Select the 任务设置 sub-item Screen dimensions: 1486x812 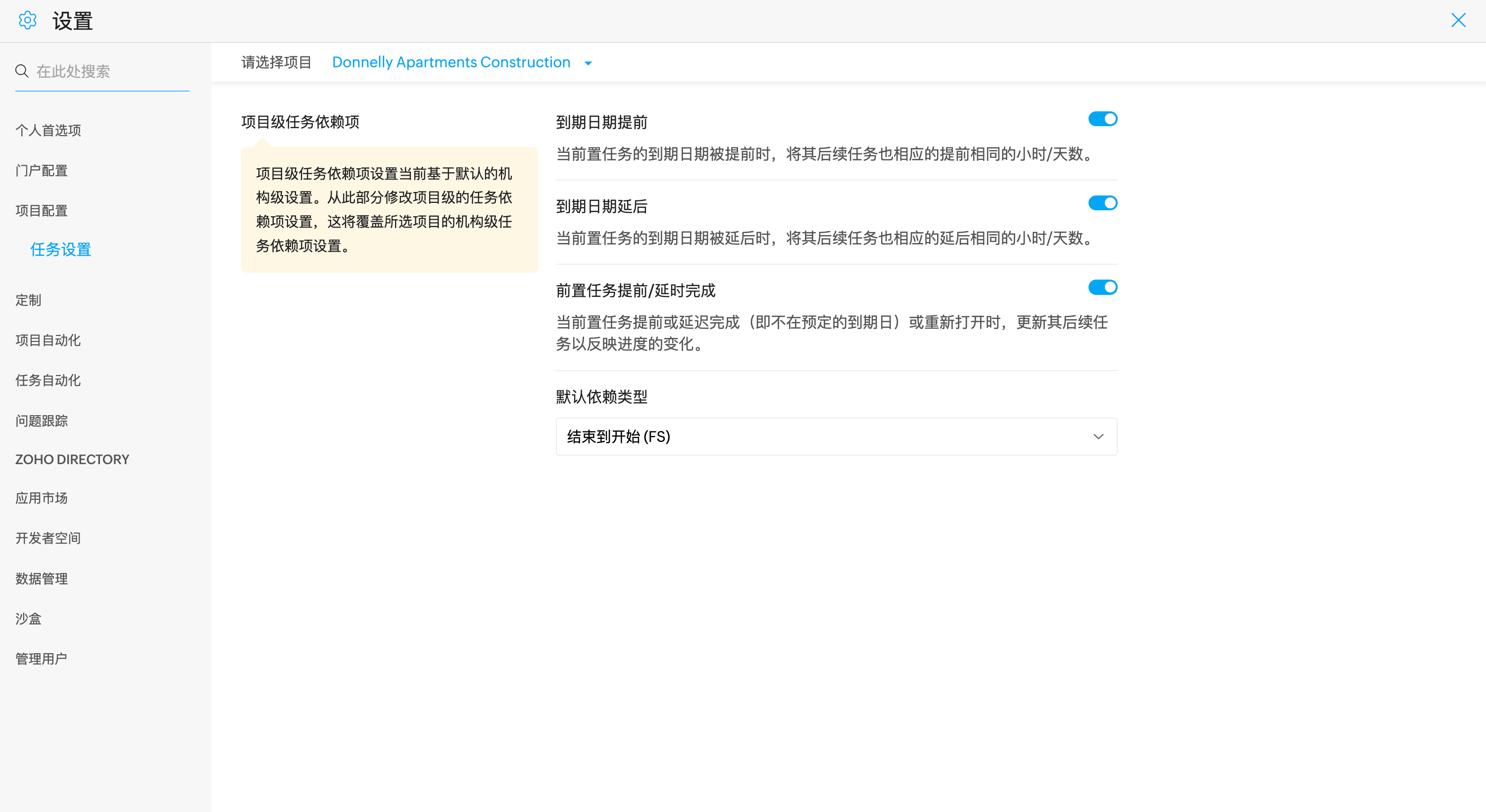point(60,250)
